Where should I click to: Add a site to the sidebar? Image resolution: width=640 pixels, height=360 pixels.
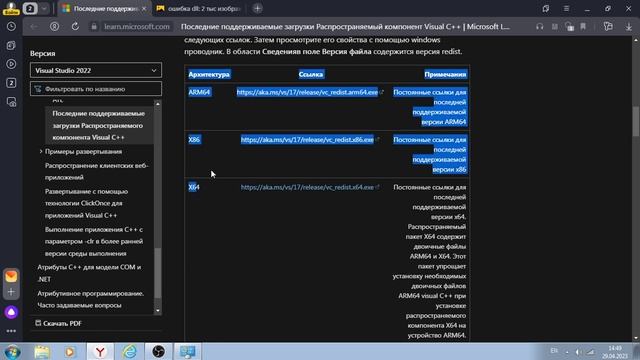11,292
